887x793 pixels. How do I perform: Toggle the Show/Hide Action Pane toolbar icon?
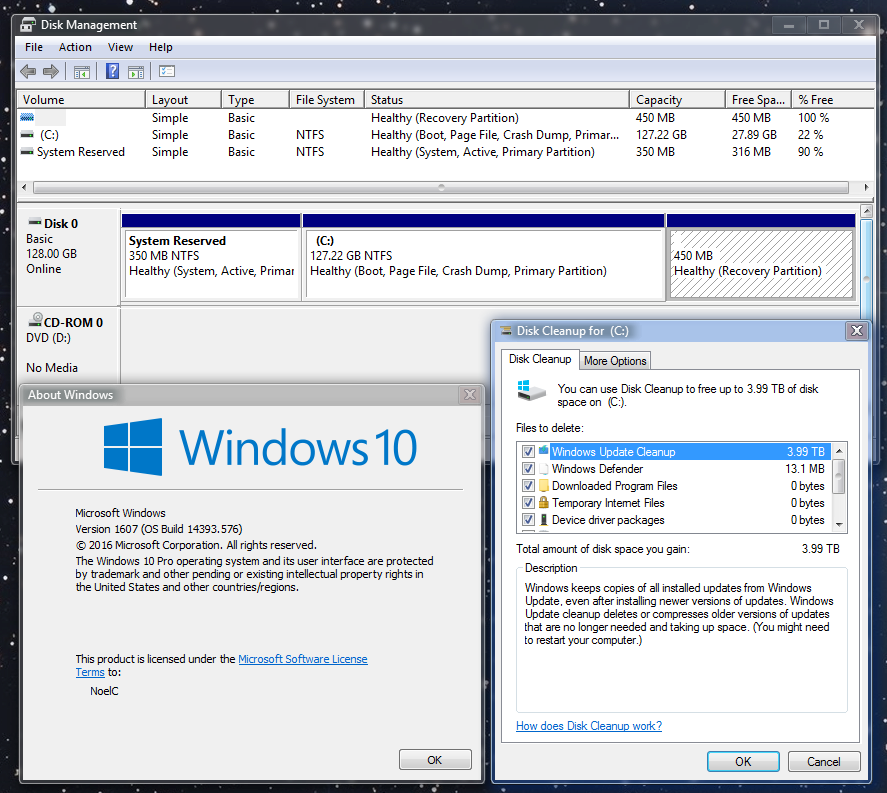136,72
